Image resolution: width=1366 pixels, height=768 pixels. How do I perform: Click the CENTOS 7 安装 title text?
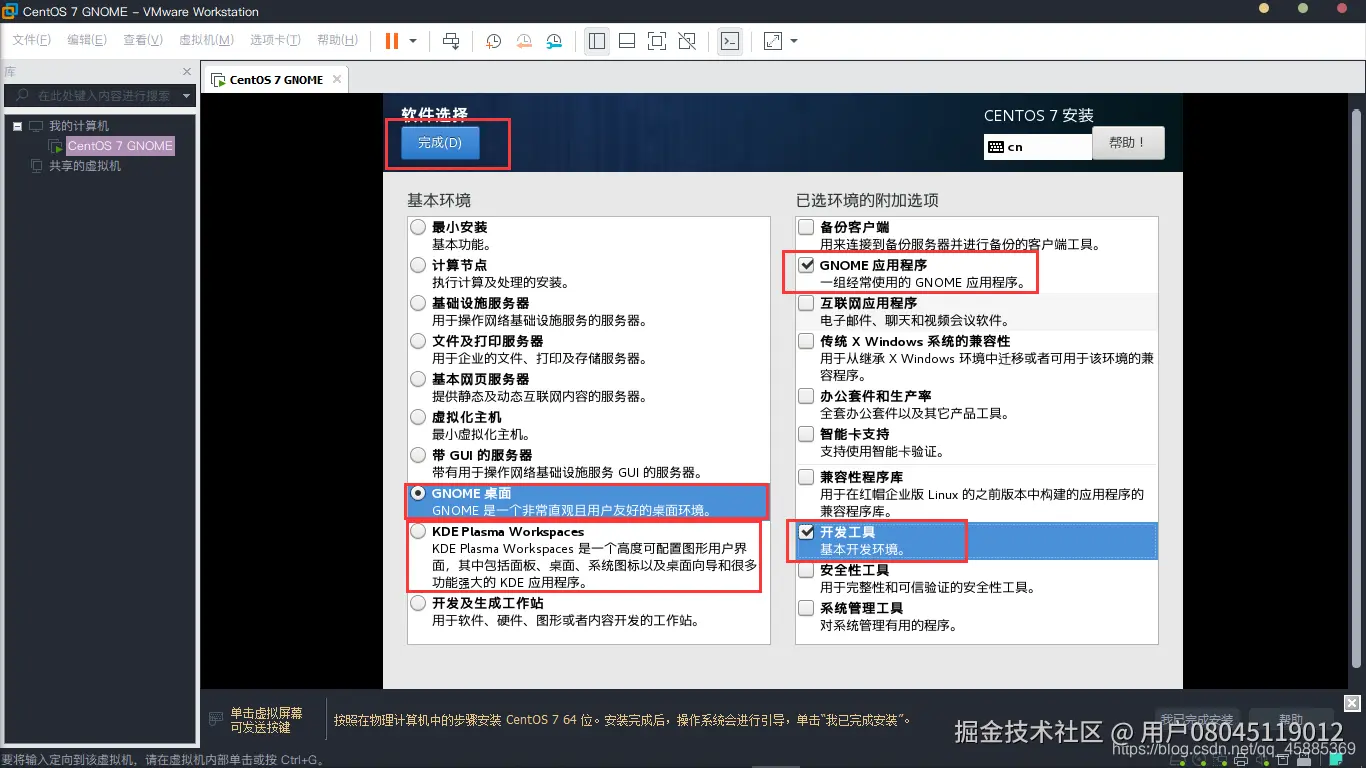point(1038,116)
